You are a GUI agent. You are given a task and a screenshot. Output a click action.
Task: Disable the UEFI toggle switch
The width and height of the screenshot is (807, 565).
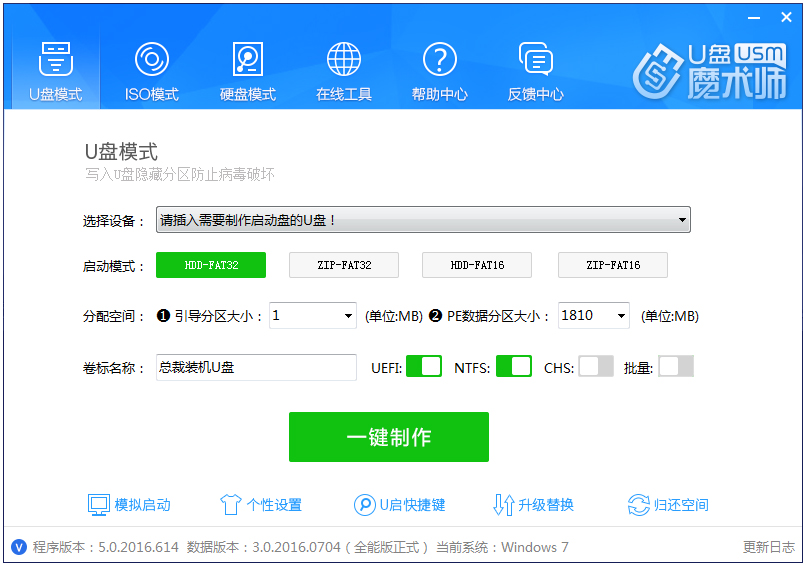(424, 367)
